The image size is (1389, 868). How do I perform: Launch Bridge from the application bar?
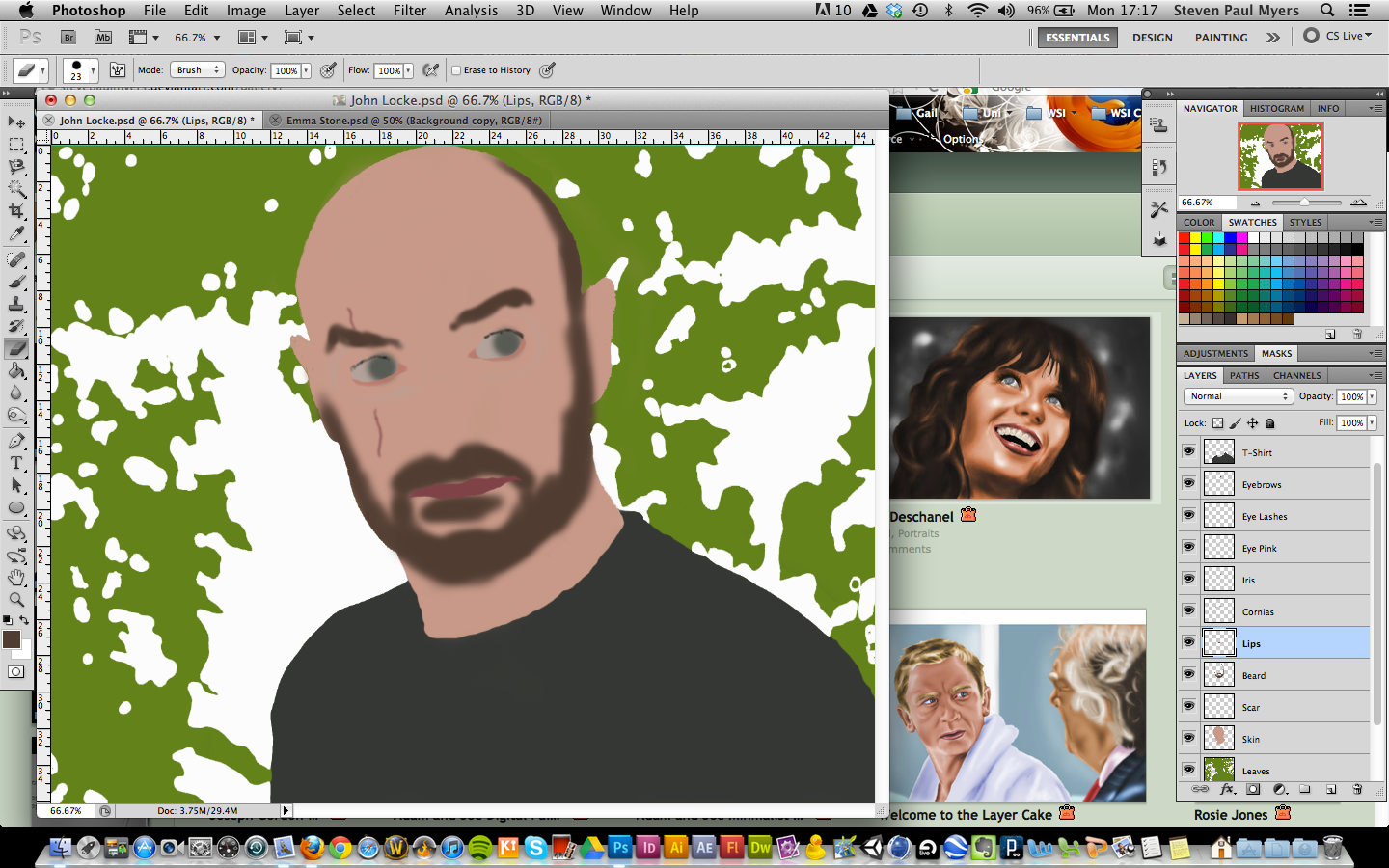68,38
